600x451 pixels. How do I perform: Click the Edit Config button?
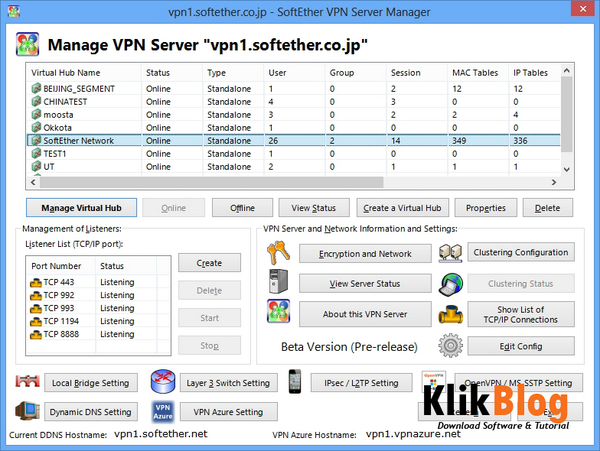pos(521,346)
